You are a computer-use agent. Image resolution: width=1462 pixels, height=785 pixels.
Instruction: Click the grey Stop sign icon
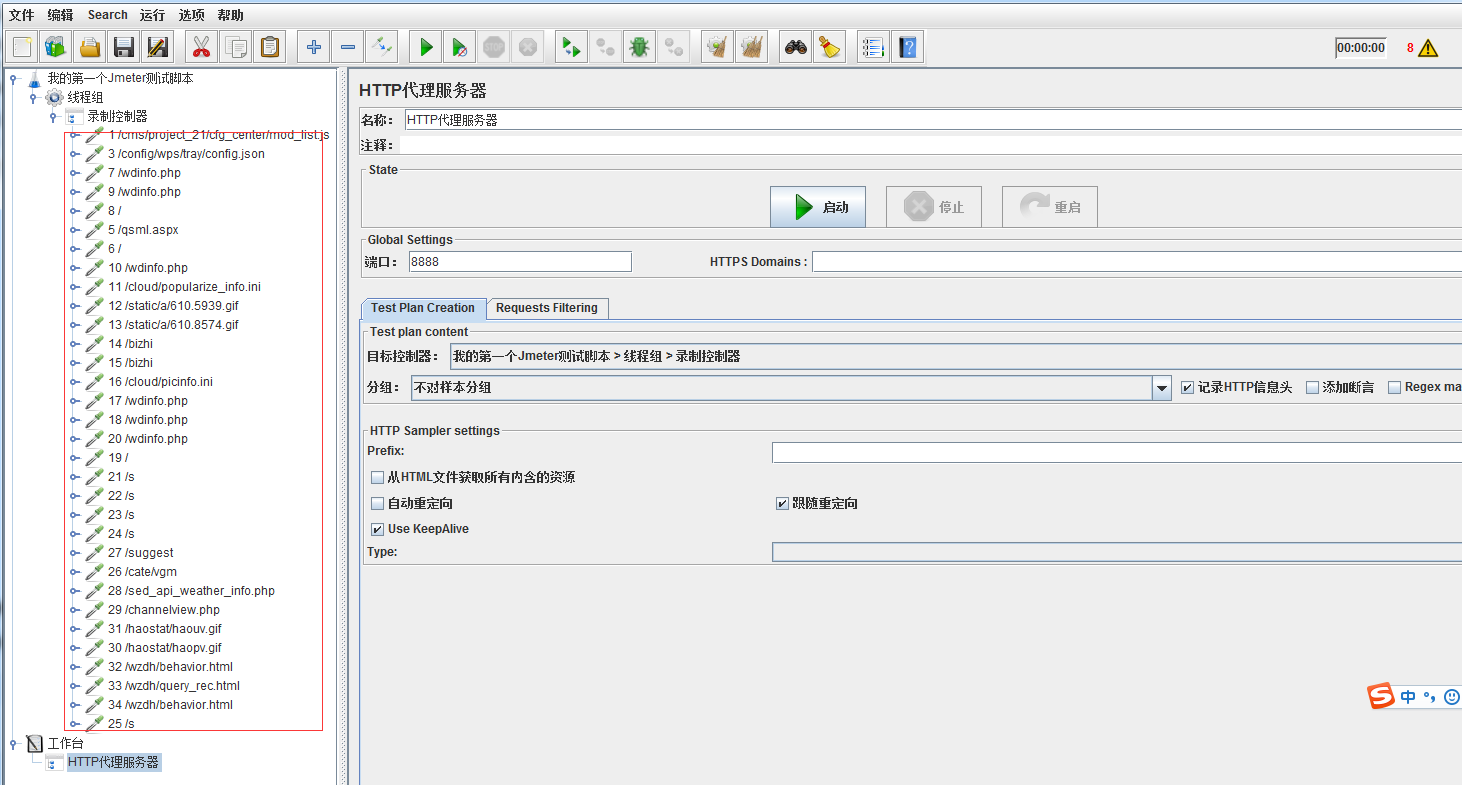click(494, 46)
